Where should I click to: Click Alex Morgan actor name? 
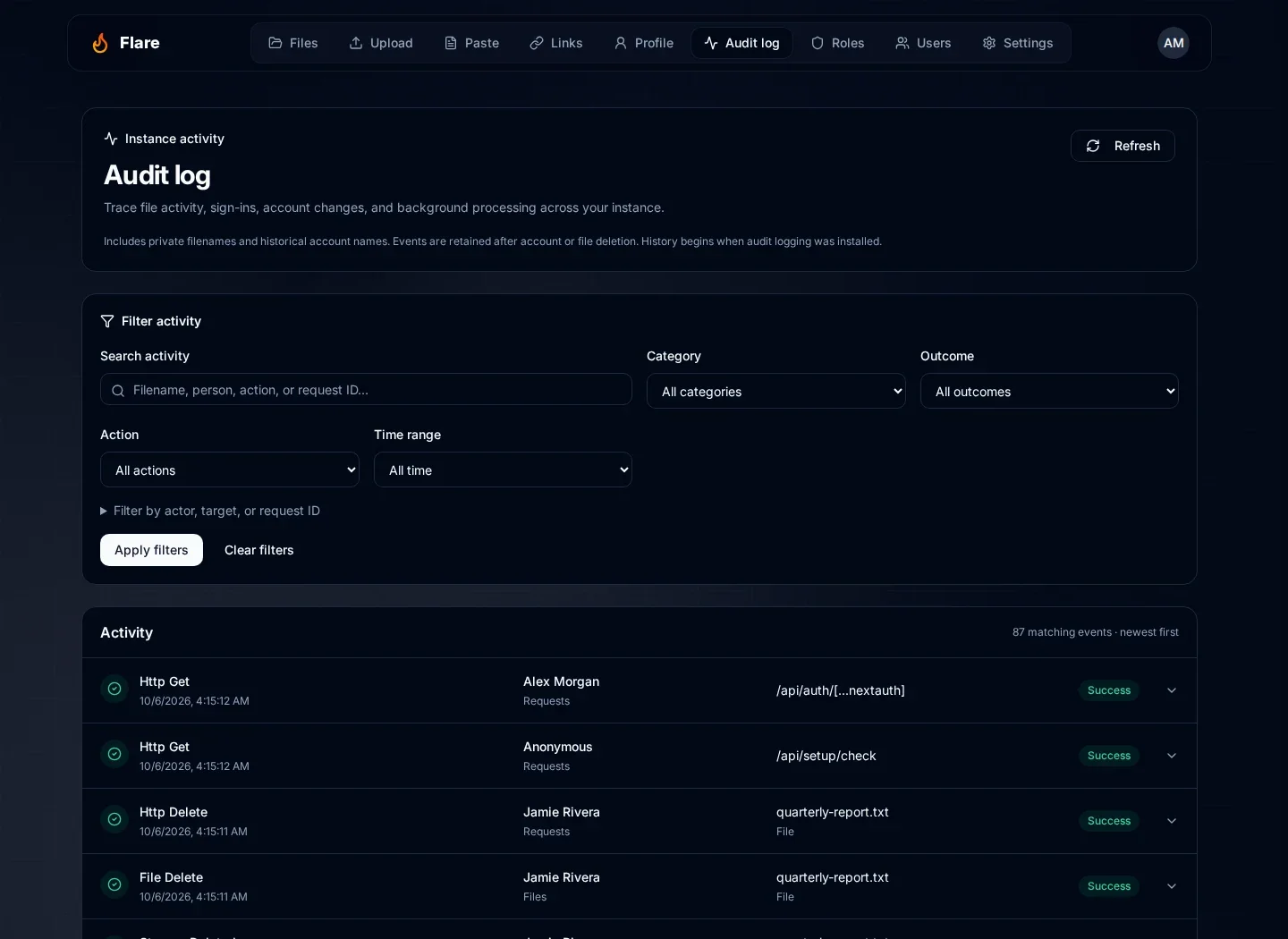[x=562, y=681]
